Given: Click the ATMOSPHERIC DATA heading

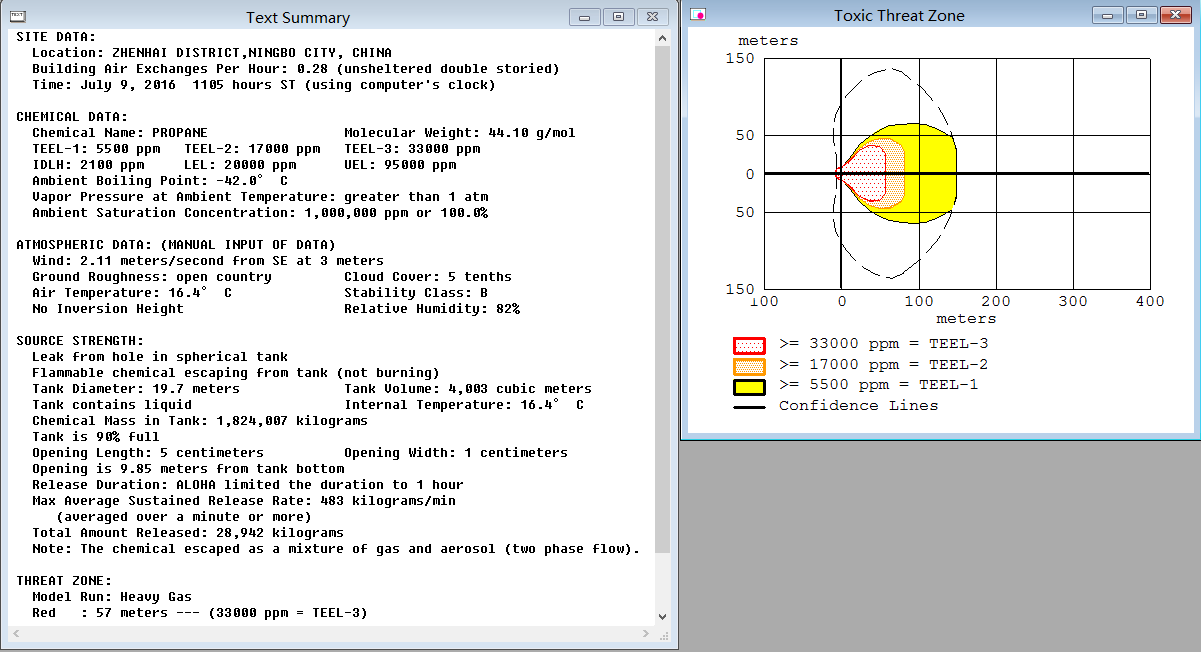Looking at the screenshot, I should point(176,245).
